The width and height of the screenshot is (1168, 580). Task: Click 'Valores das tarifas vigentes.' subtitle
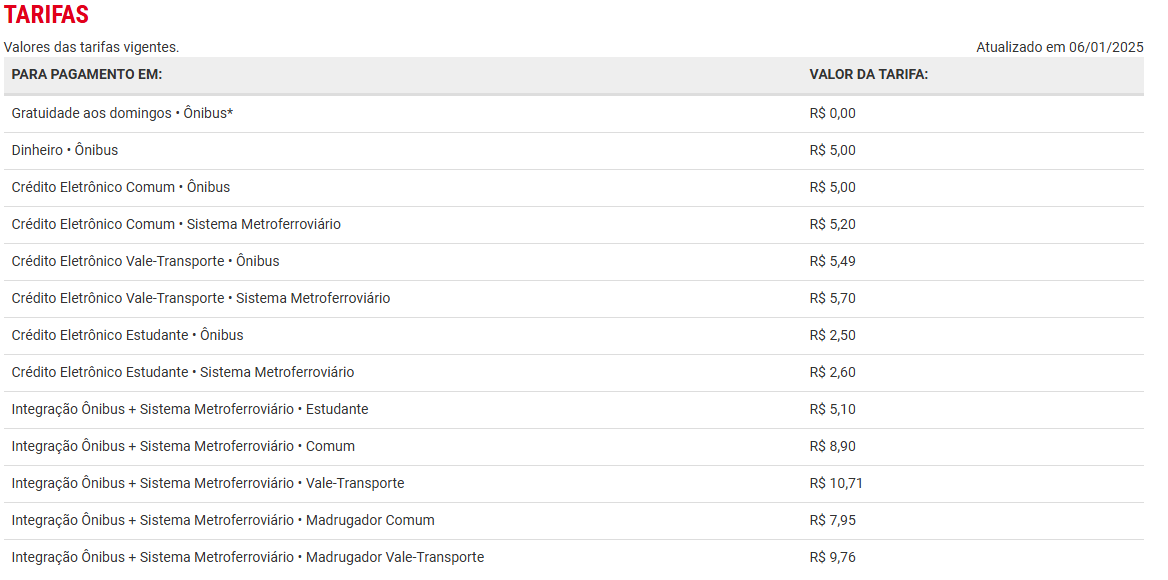(x=92, y=47)
